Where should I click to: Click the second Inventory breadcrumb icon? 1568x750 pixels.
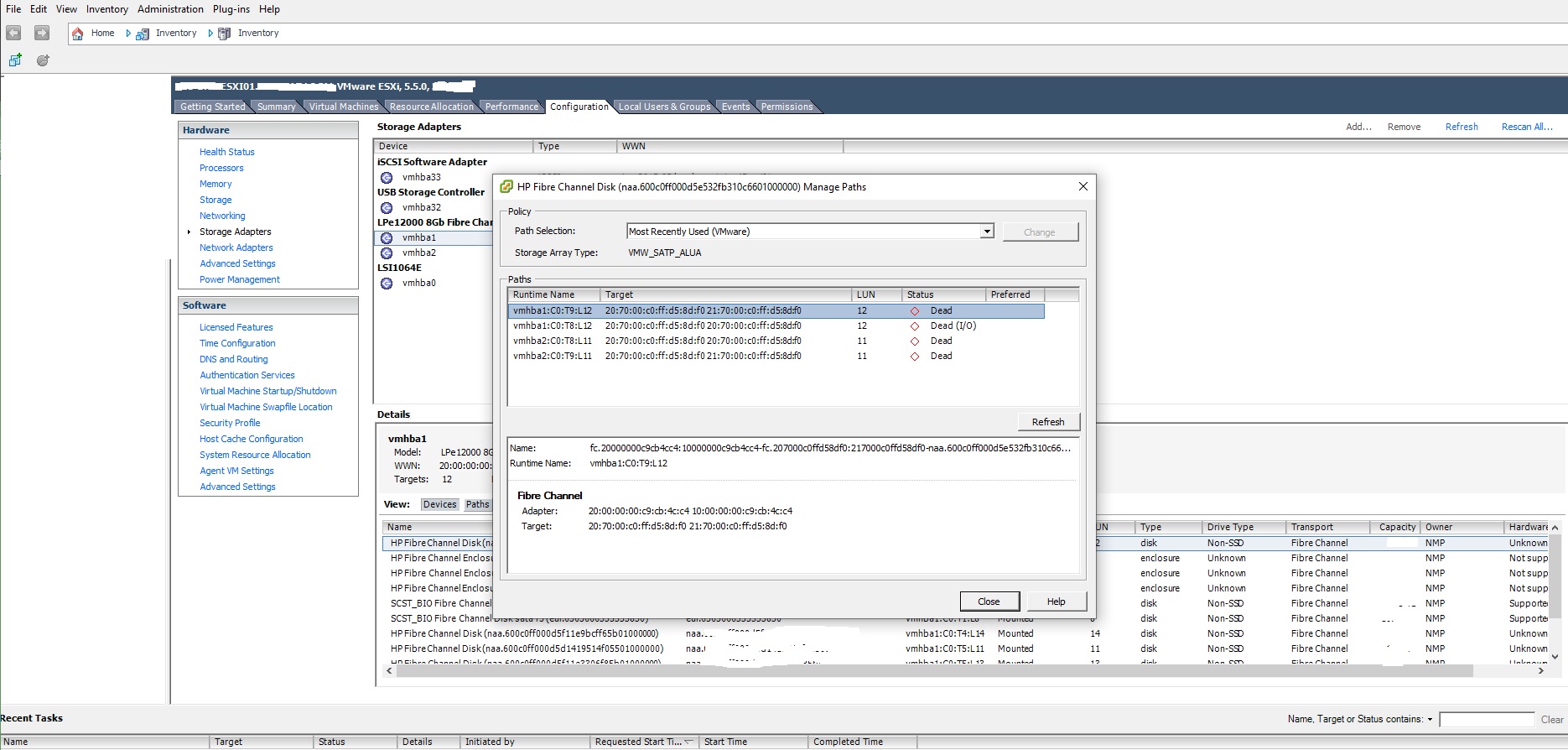pos(225,34)
